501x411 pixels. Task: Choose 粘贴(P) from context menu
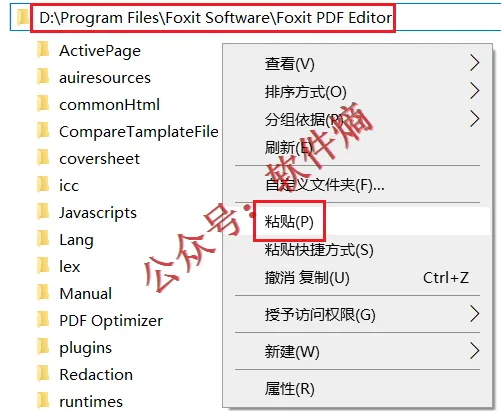pos(357,221)
